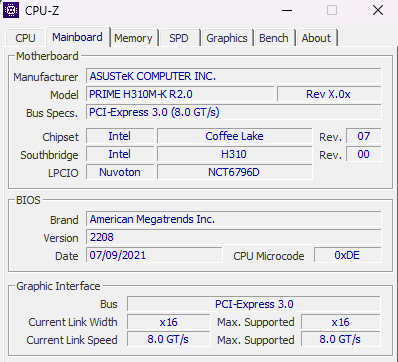
Task: Click the H310 southbridge field
Action: (x=235, y=154)
